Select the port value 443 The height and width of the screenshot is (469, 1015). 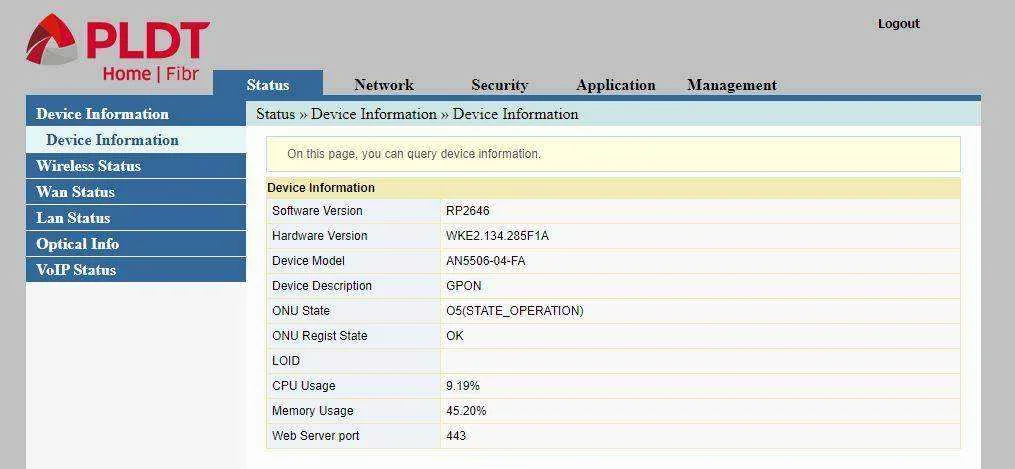[456, 436]
